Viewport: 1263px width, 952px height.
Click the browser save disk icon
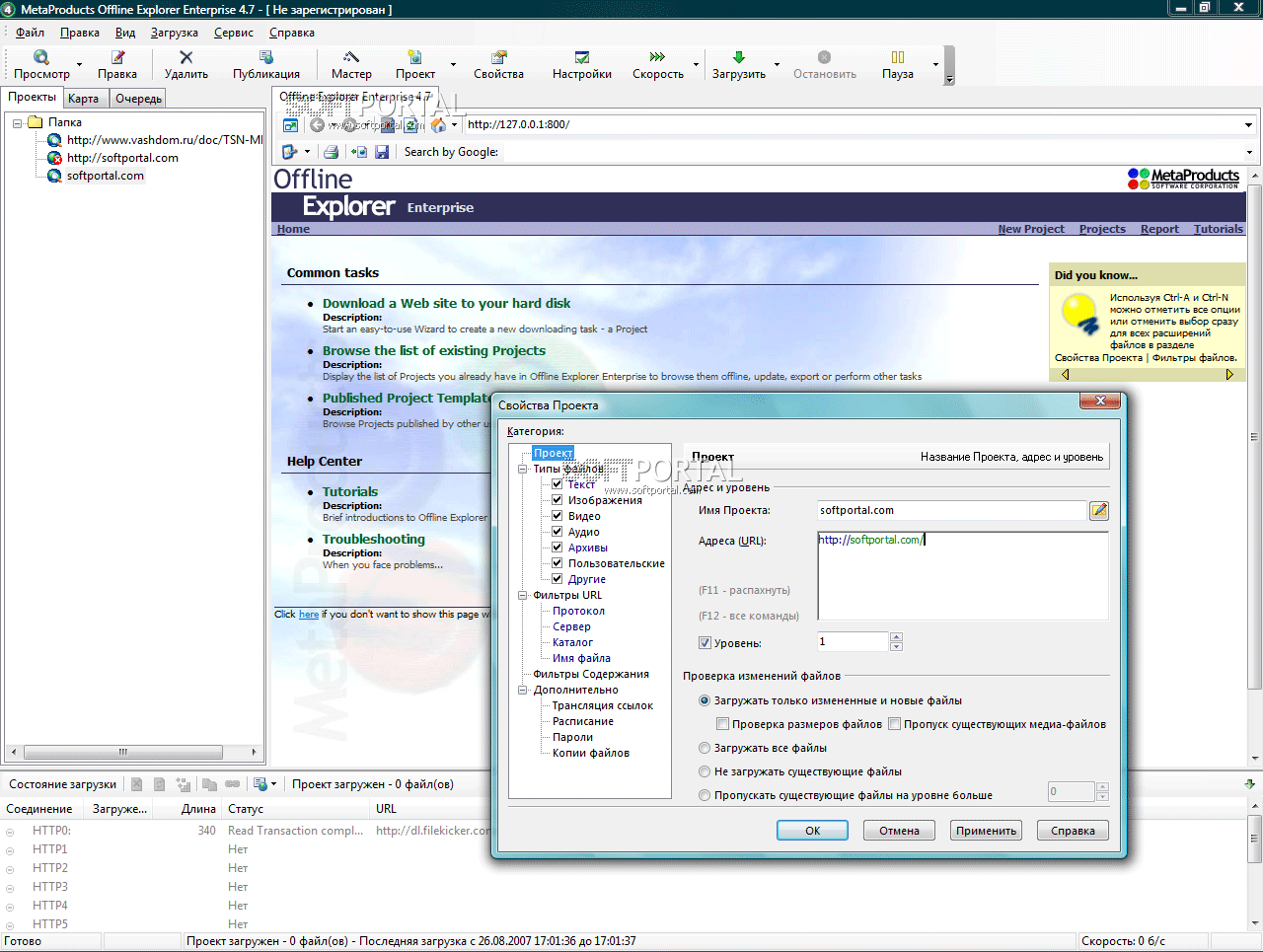382,152
